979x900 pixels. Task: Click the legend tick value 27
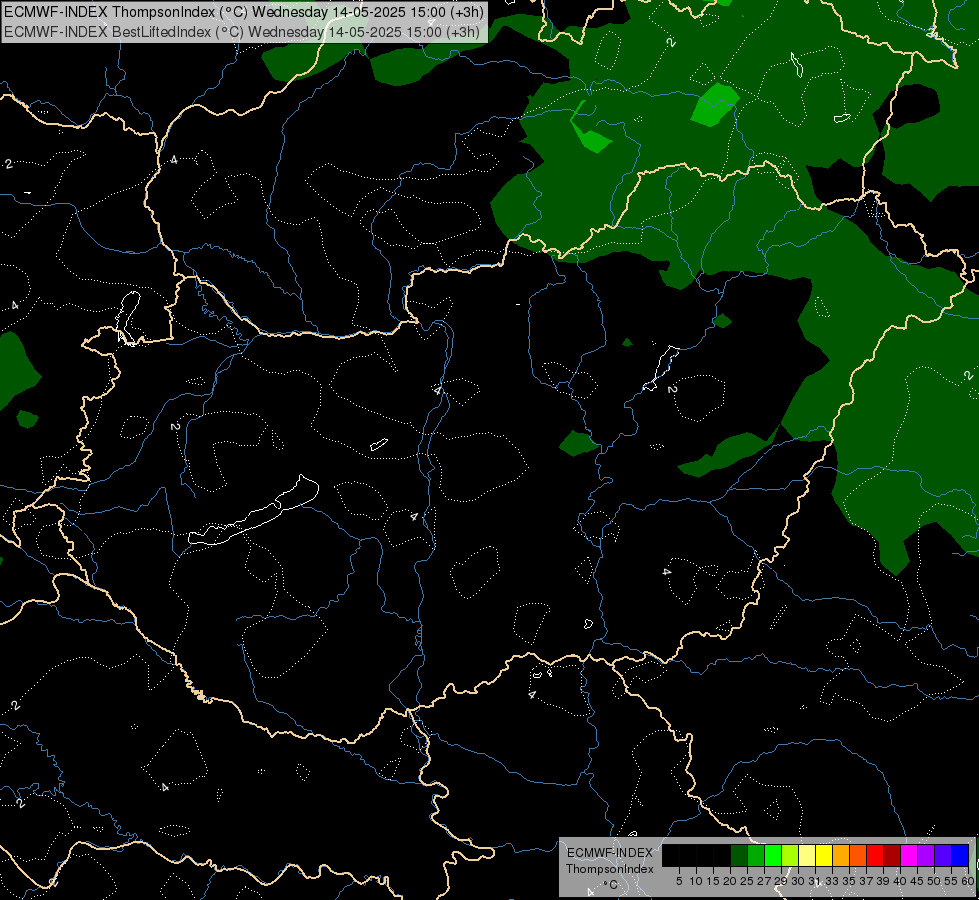[764, 881]
